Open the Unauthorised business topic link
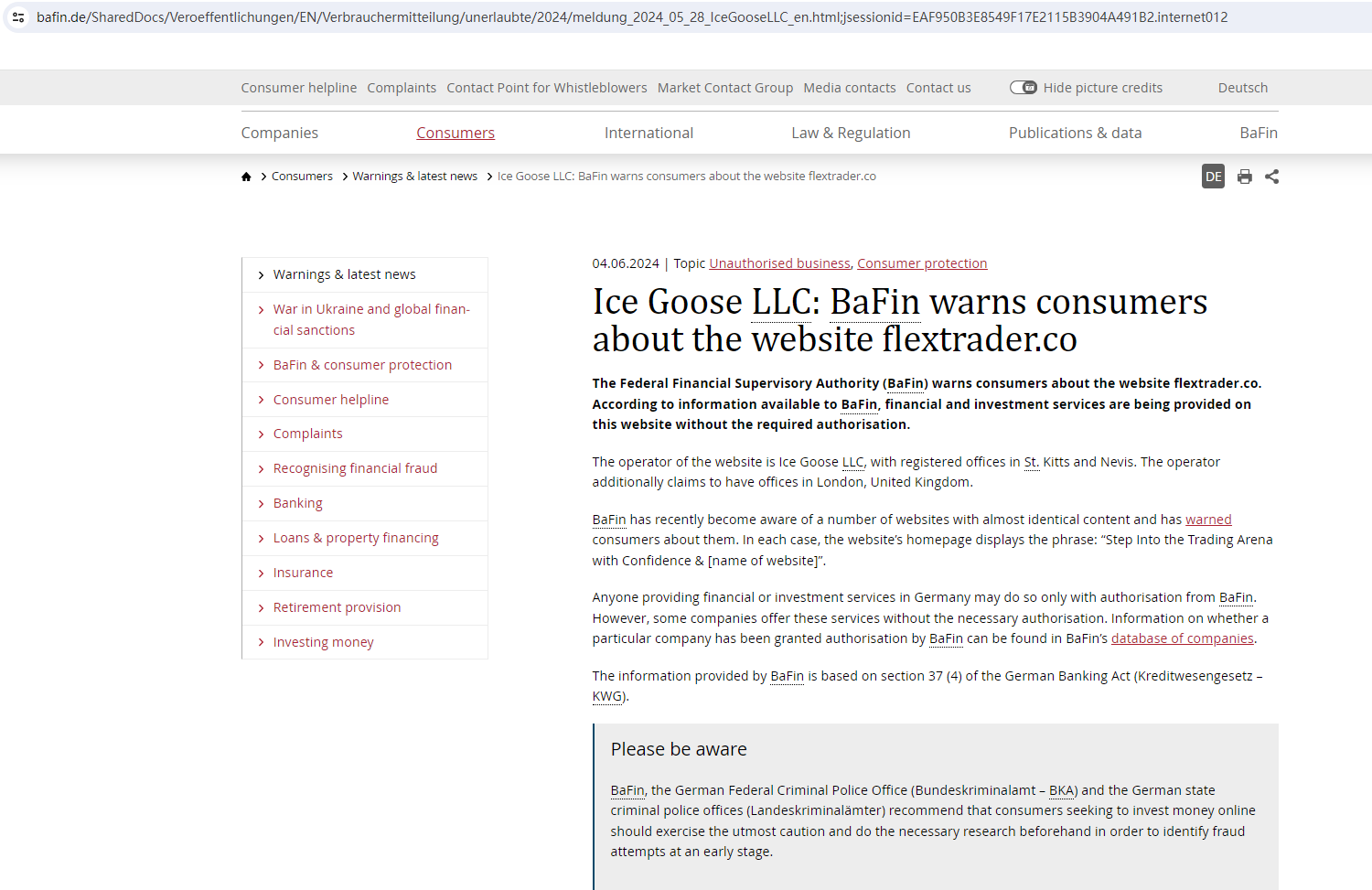Image resolution: width=1372 pixels, height=890 pixels. click(780, 263)
